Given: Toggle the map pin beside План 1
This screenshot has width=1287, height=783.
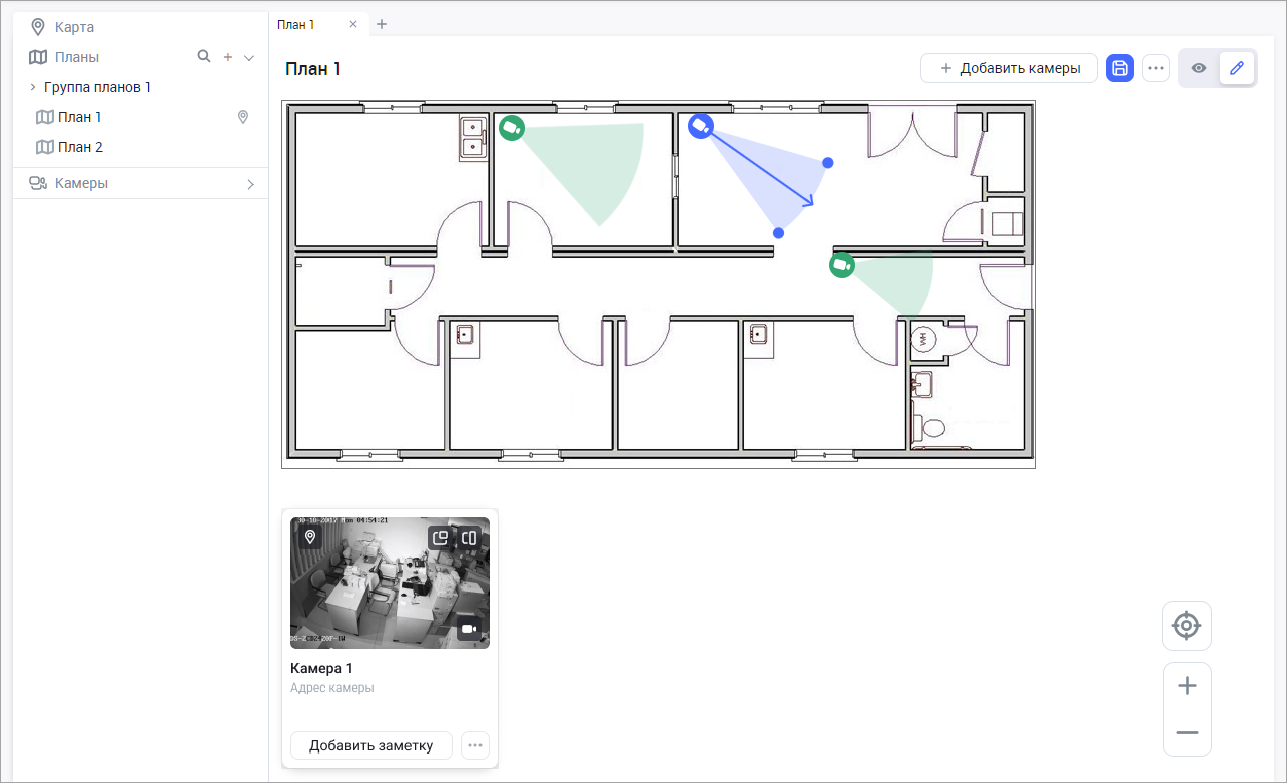Looking at the screenshot, I should pos(242,117).
